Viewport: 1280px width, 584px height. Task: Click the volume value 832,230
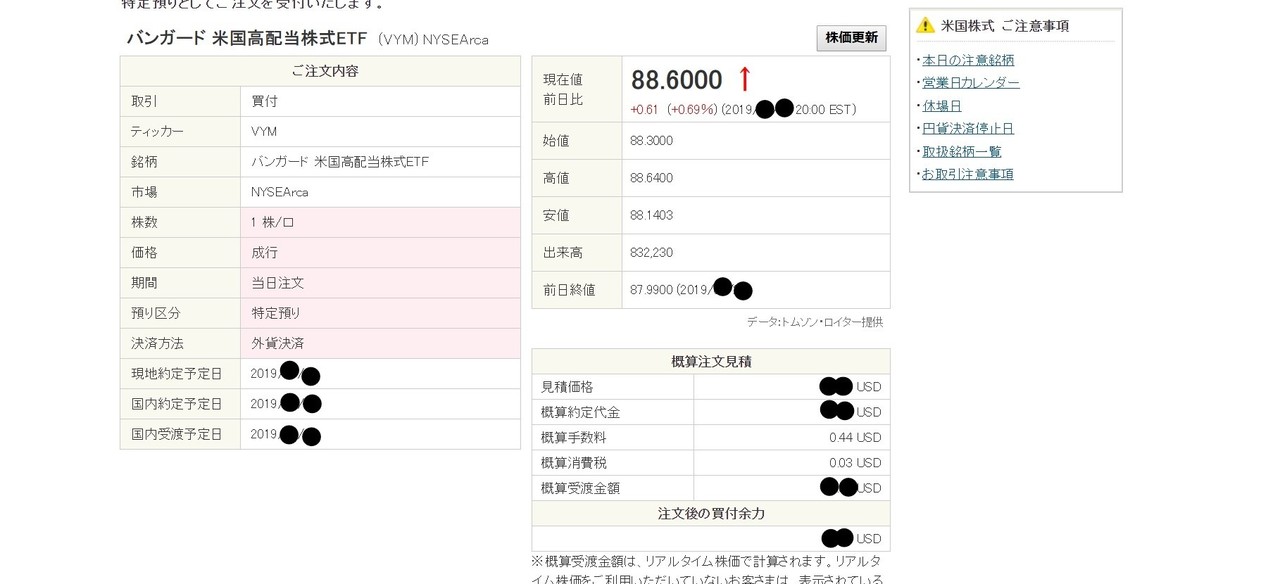click(x=652, y=253)
